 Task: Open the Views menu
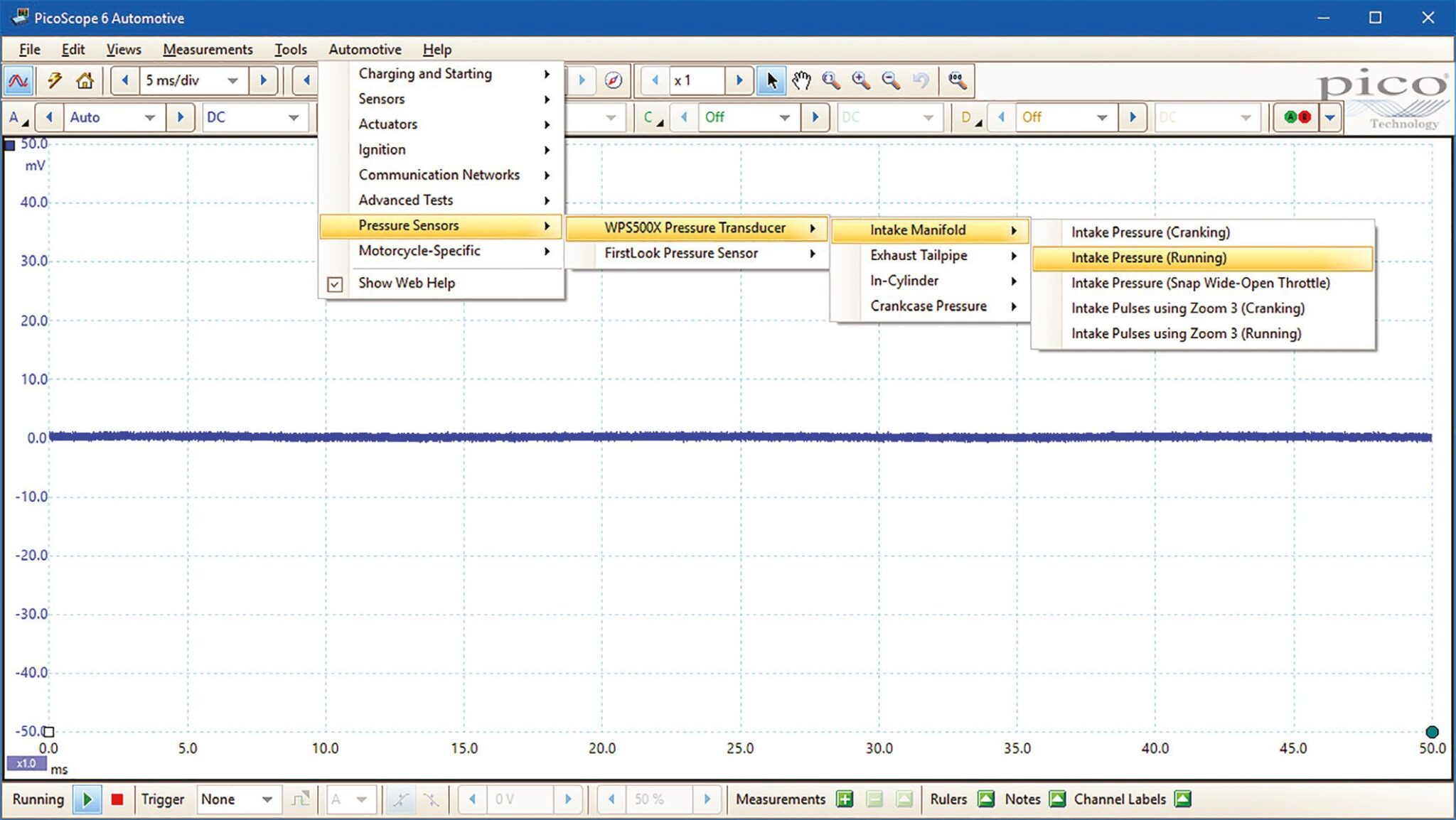[124, 50]
